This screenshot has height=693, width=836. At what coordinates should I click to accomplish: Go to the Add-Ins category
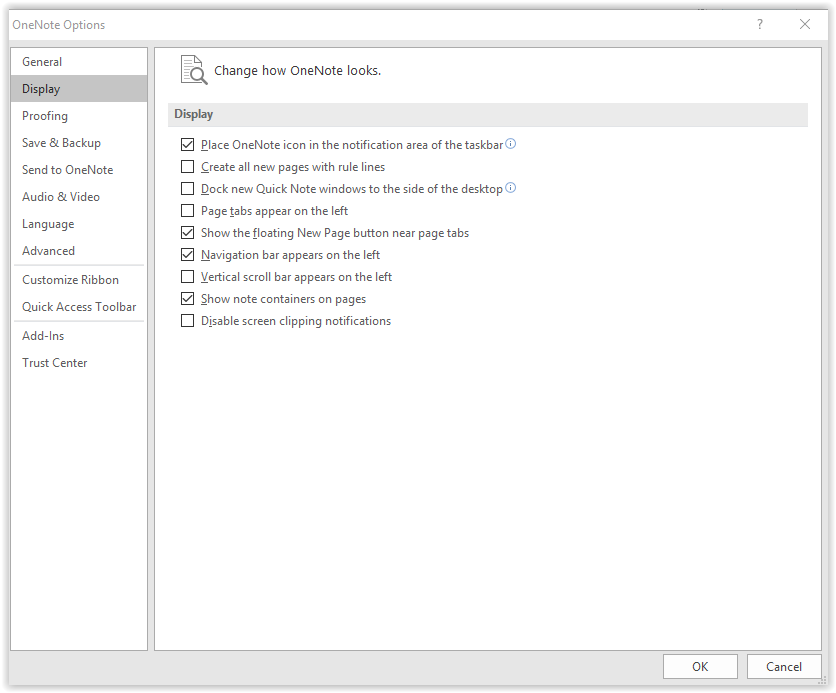(x=79, y=336)
